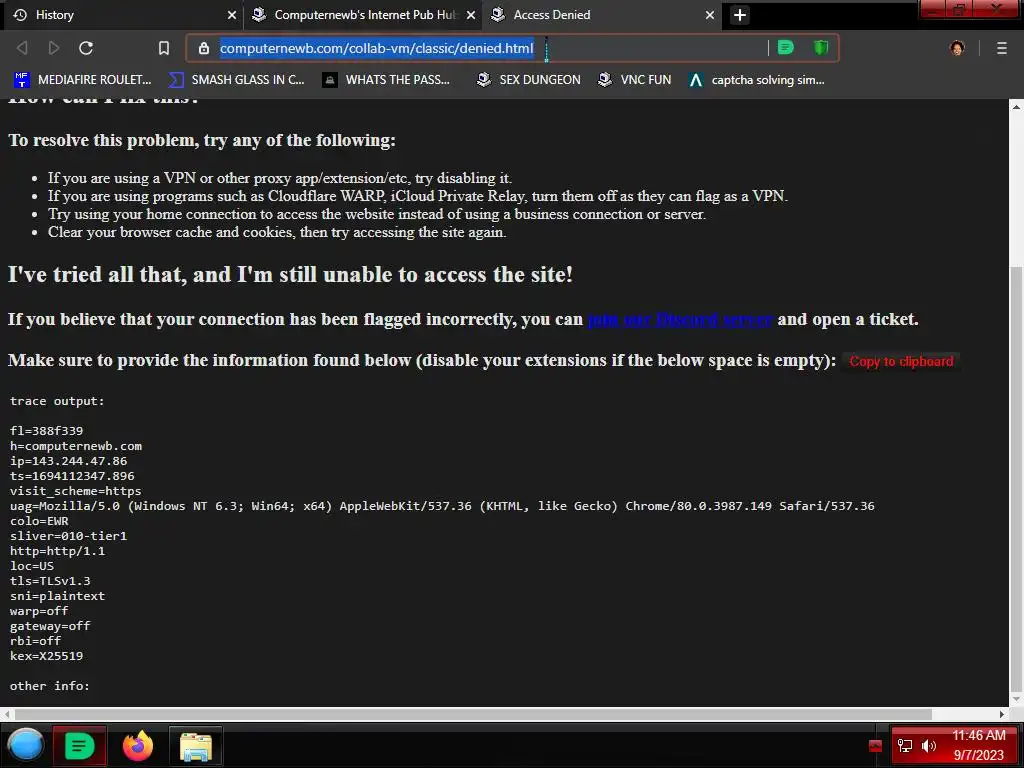Screen dimensions: 1024x768
Task: Click the URL in the address bar
Action: pyautogui.click(x=377, y=48)
